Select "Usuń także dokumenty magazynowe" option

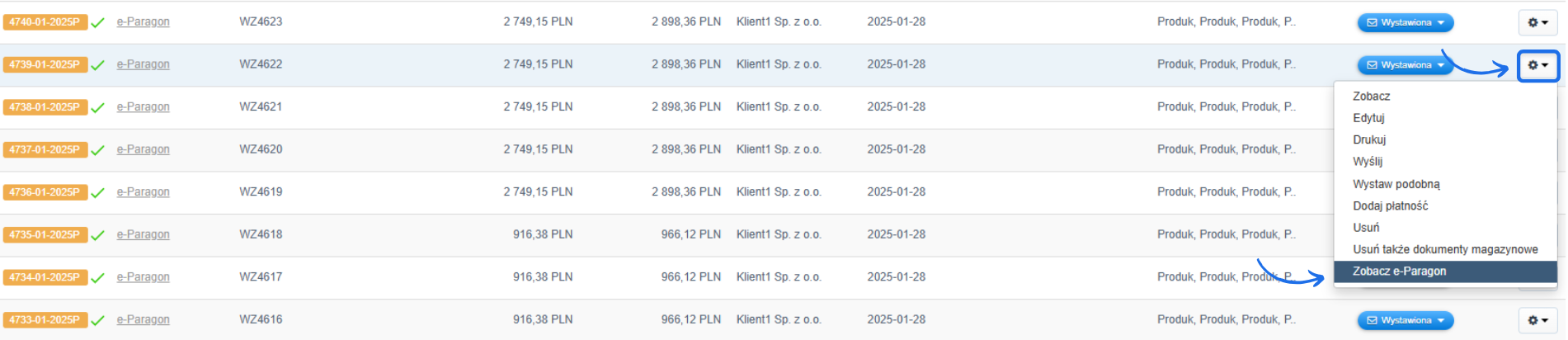pyautogui.click(x=1444, y=249)
